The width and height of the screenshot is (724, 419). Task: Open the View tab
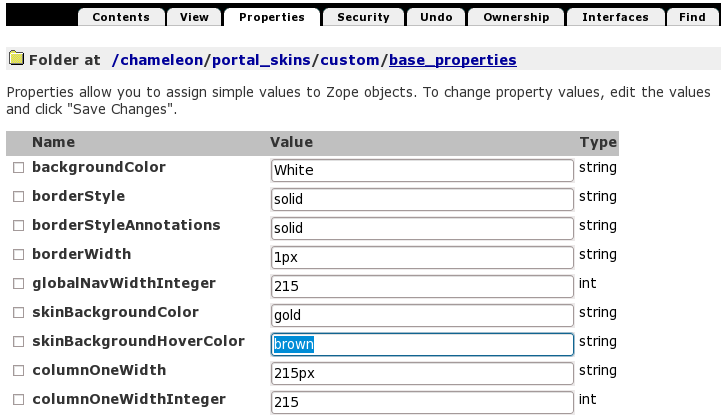coord(194,17)
